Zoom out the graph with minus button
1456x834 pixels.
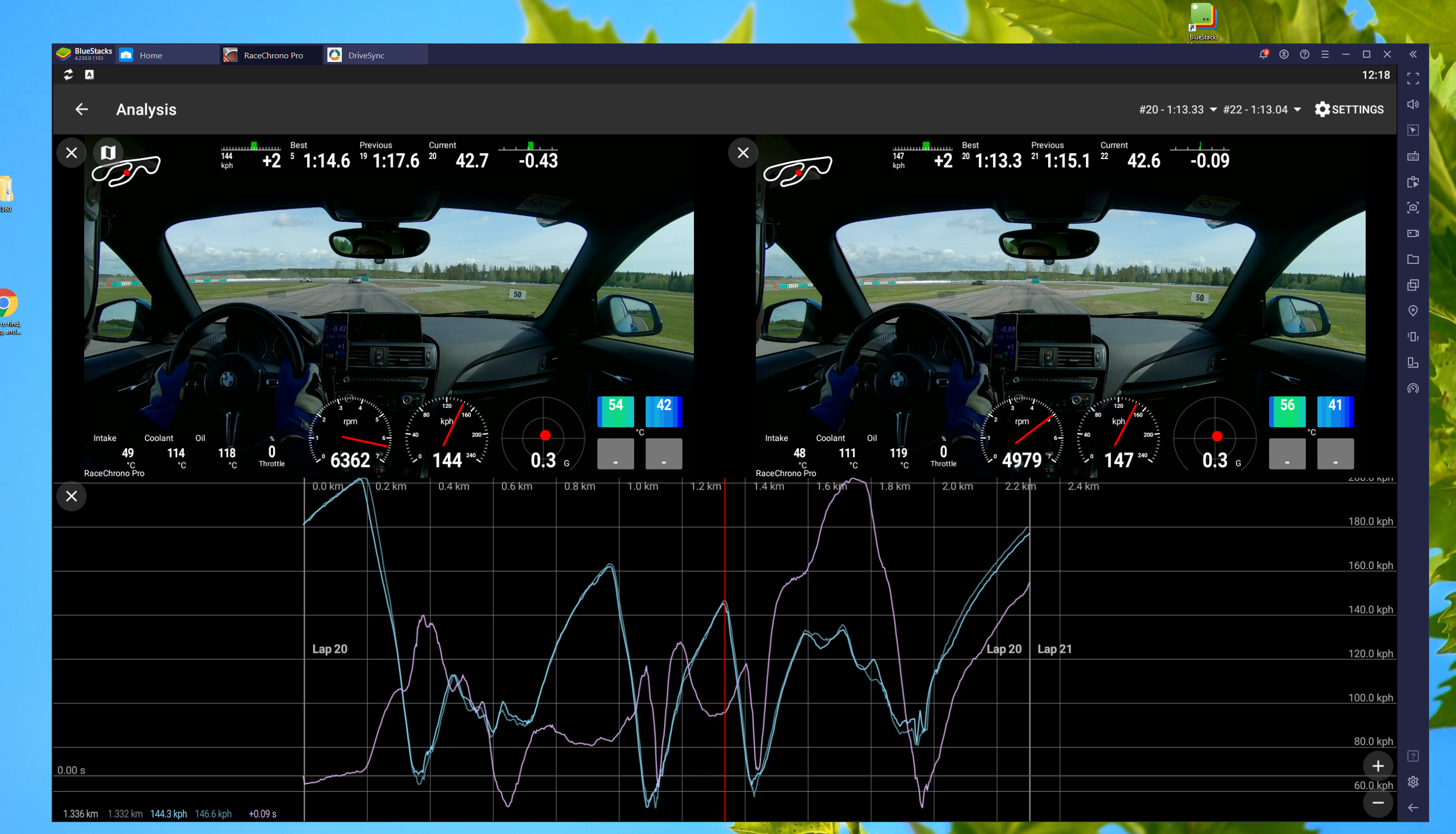tap(1378, 803)
